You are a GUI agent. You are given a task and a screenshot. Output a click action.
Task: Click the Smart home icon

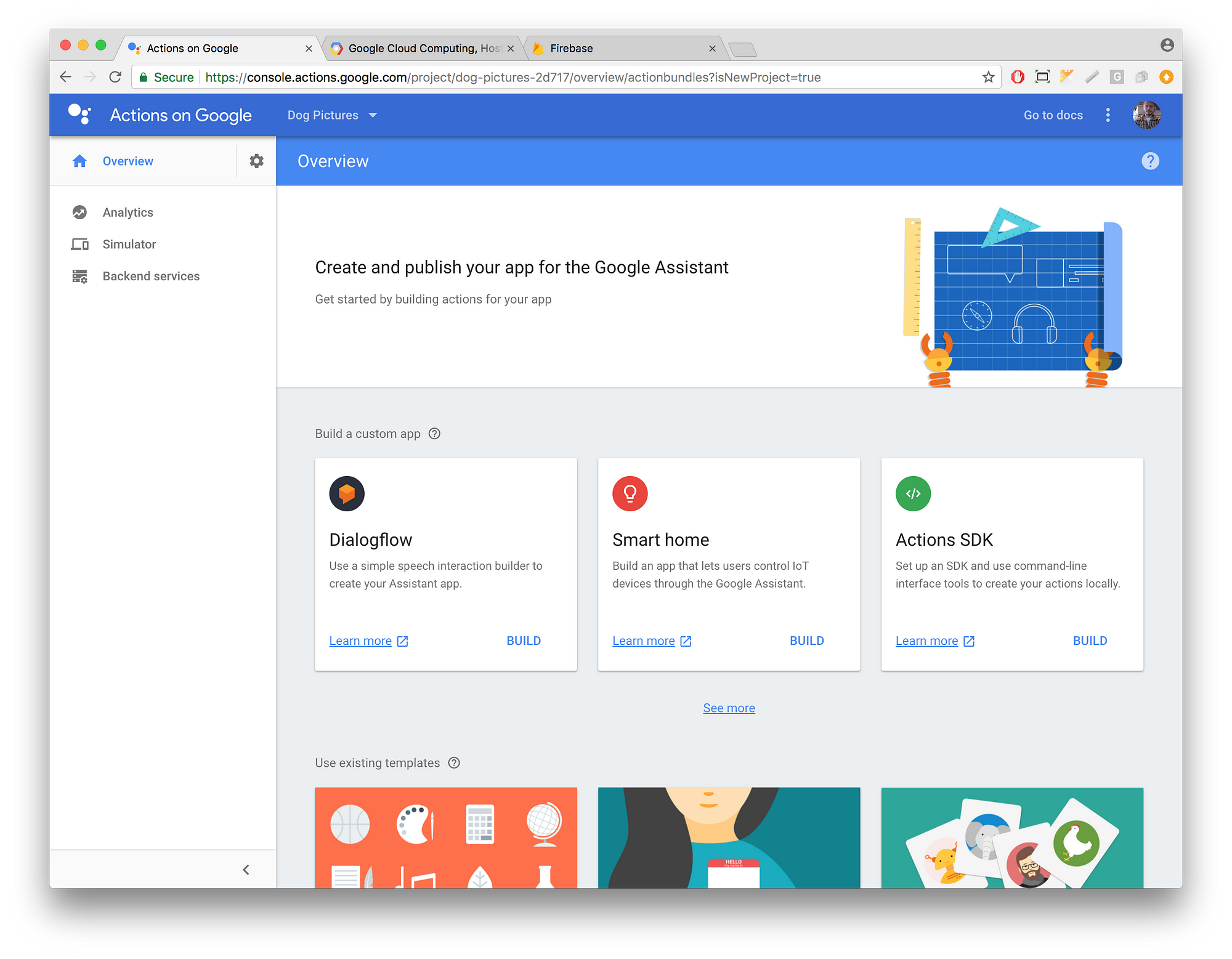(x=629, y=493)
